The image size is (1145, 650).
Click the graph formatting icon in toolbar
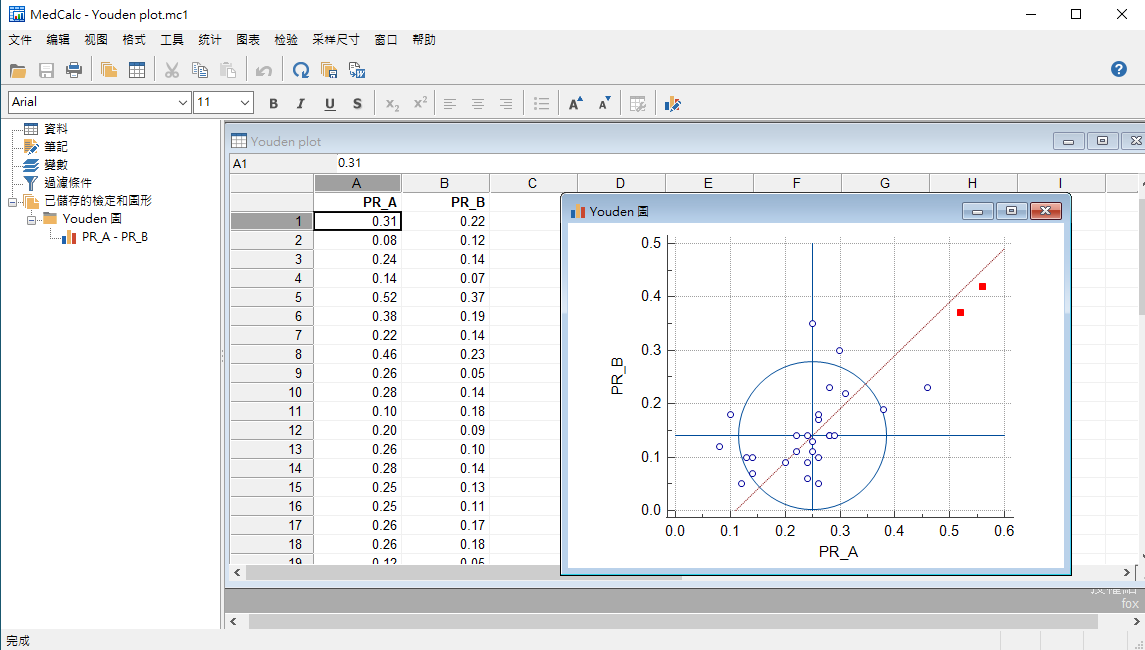(x=673, y=103)
